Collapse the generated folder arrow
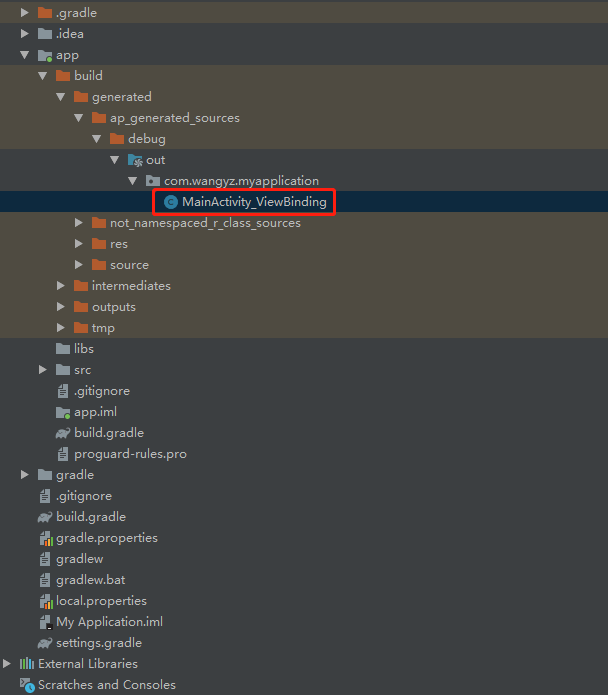This screenshot has width=608, height=695. pyautogui.click(x=61, y=97)
